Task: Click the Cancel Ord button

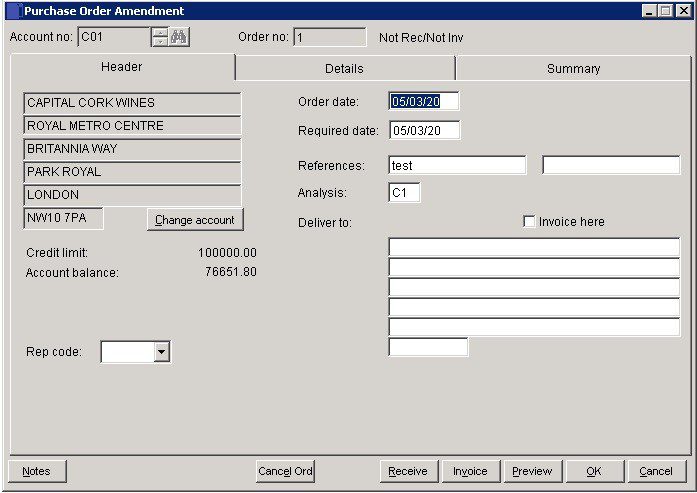Action: 285,471
